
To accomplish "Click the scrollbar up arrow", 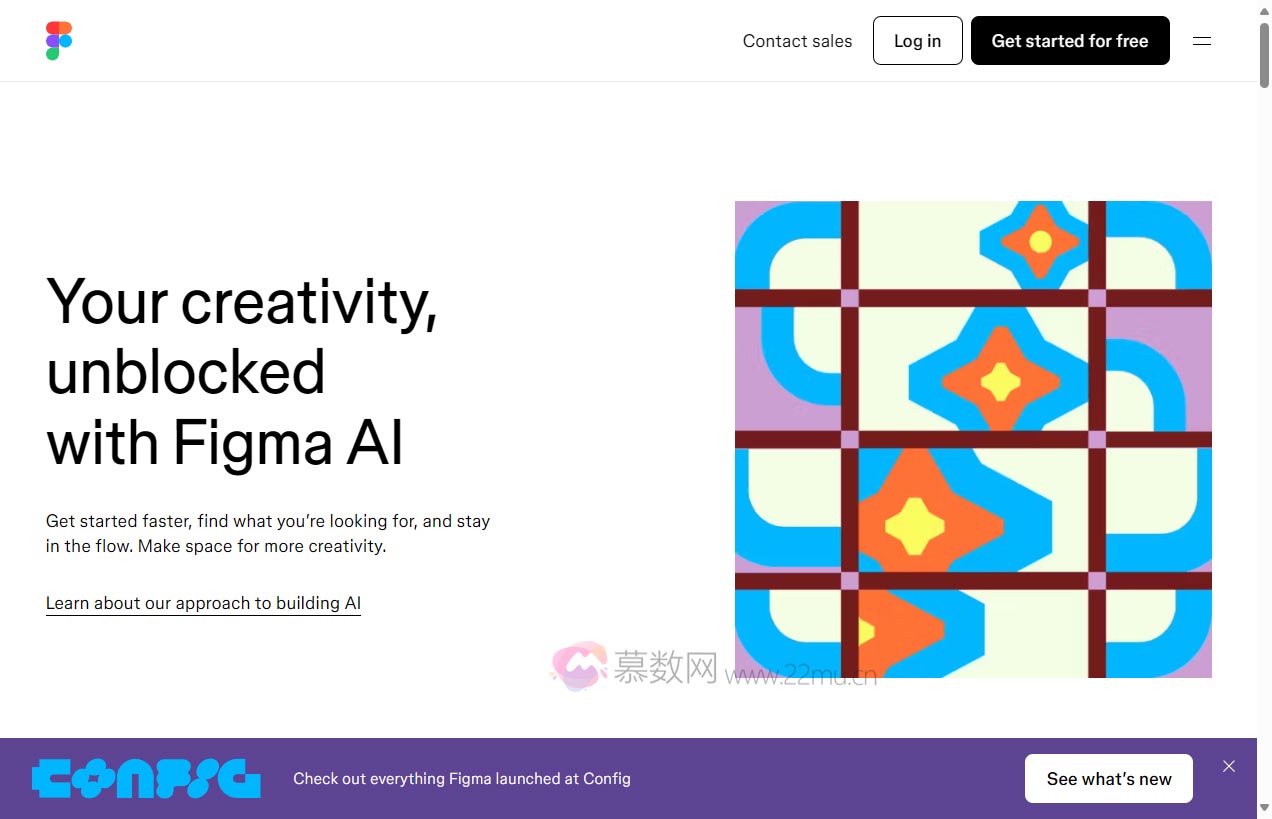I will tap(1264, 9).
